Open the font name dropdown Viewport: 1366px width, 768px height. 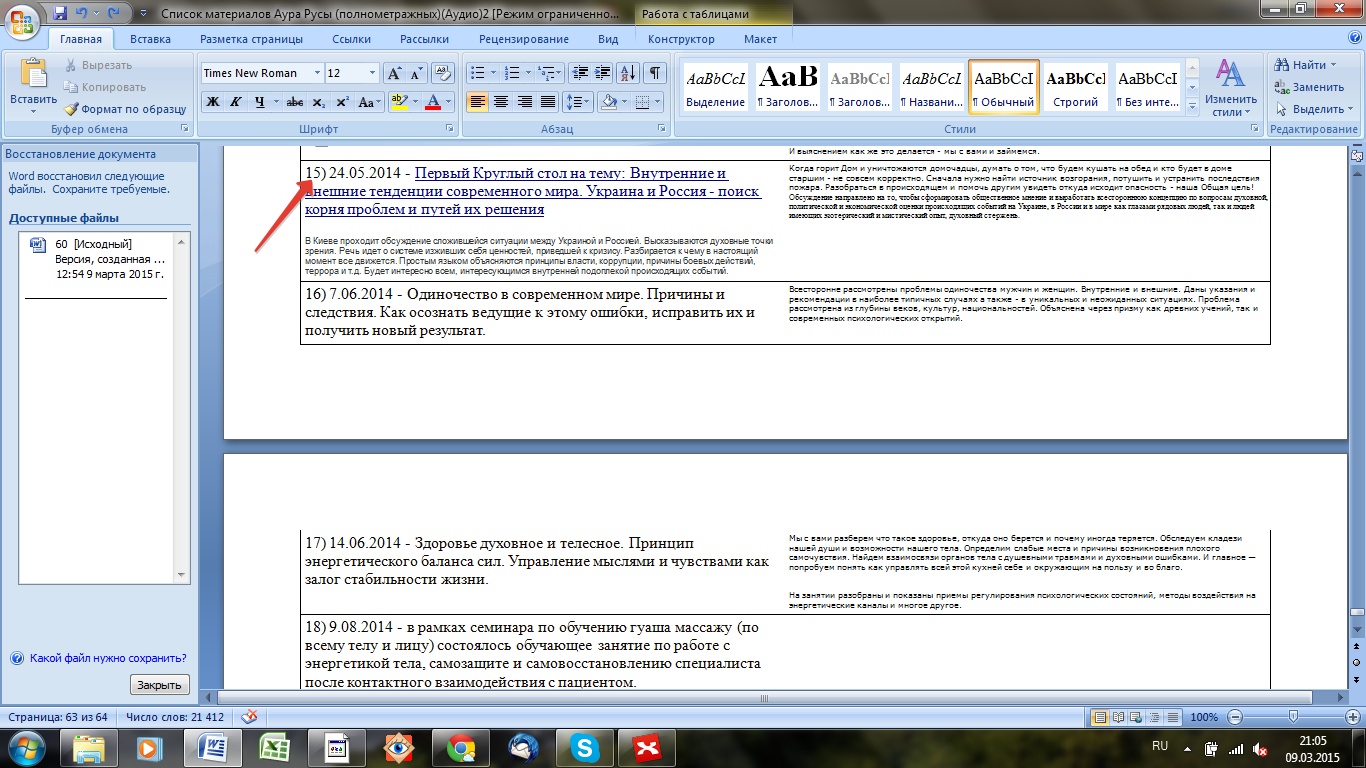(x=317, y=73)
